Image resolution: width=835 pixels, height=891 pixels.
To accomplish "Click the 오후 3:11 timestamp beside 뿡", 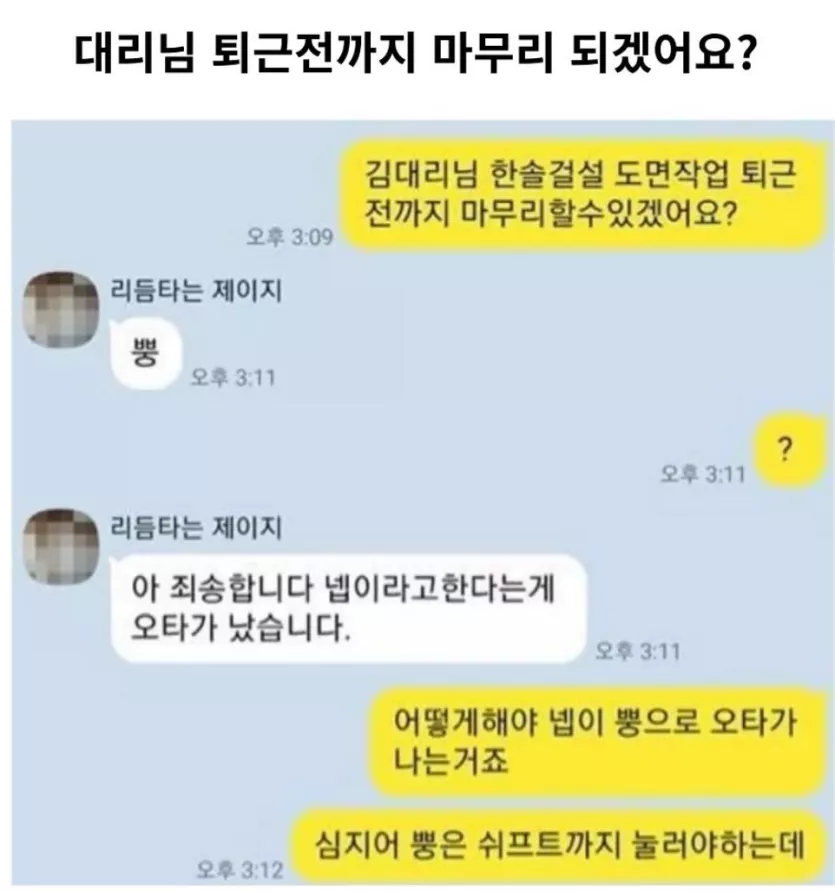I will click(232, 377).
